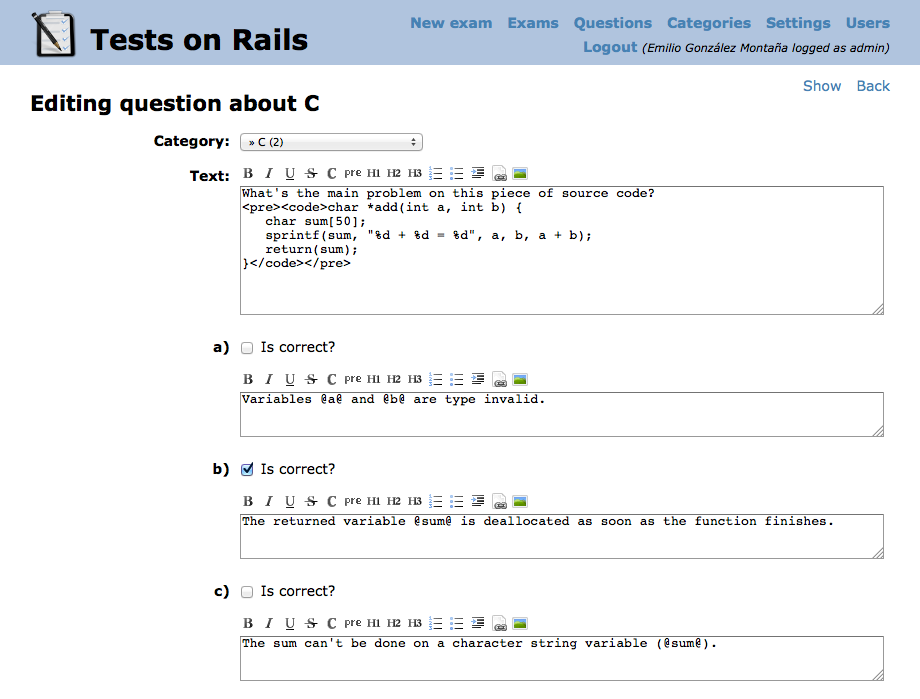The height and width of the screenshot is (699, 920).
Task: Go to Categories in top navigation
Action: (x=709, y=23)
